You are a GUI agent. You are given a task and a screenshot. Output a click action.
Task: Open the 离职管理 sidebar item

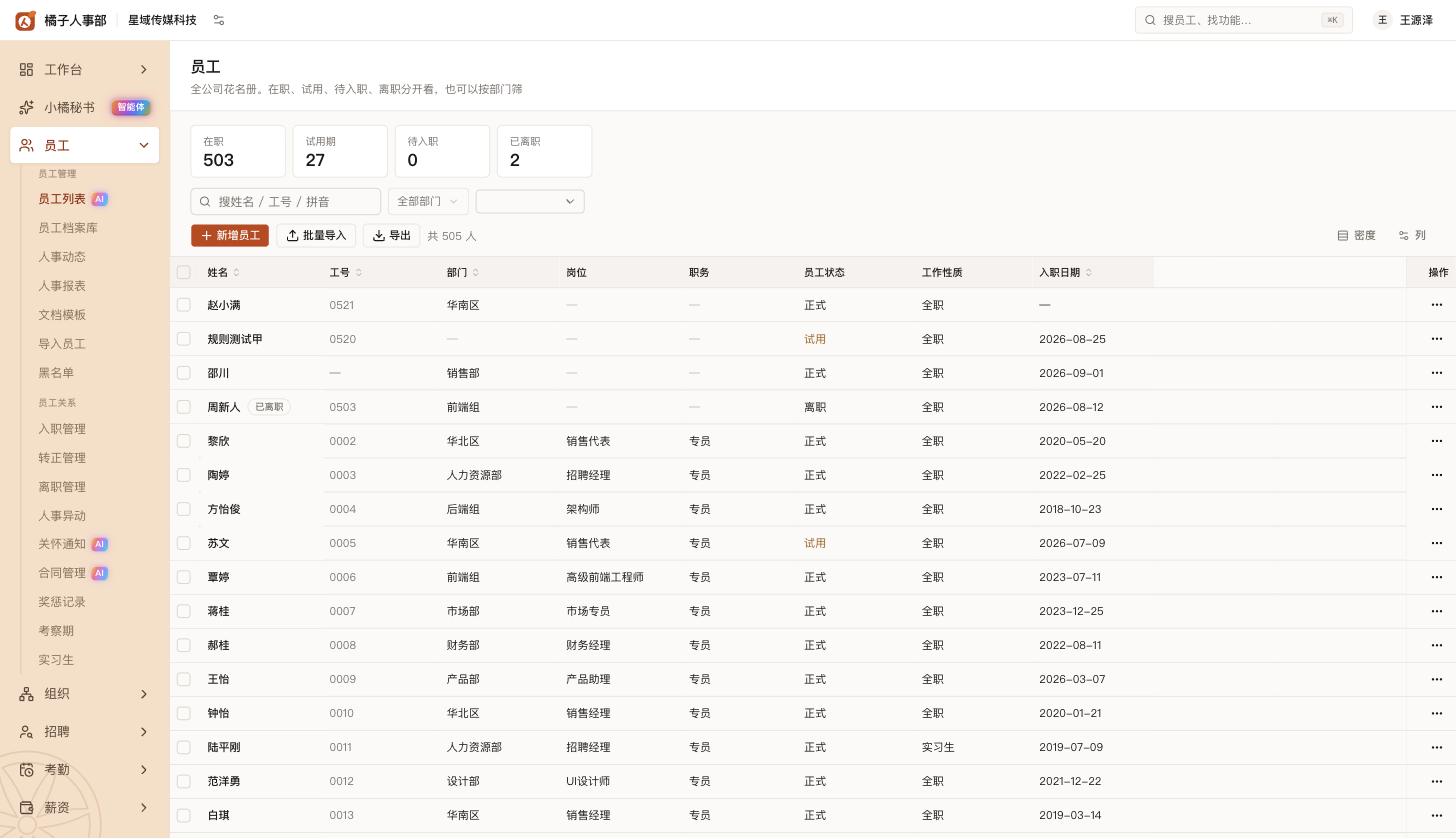62,487
